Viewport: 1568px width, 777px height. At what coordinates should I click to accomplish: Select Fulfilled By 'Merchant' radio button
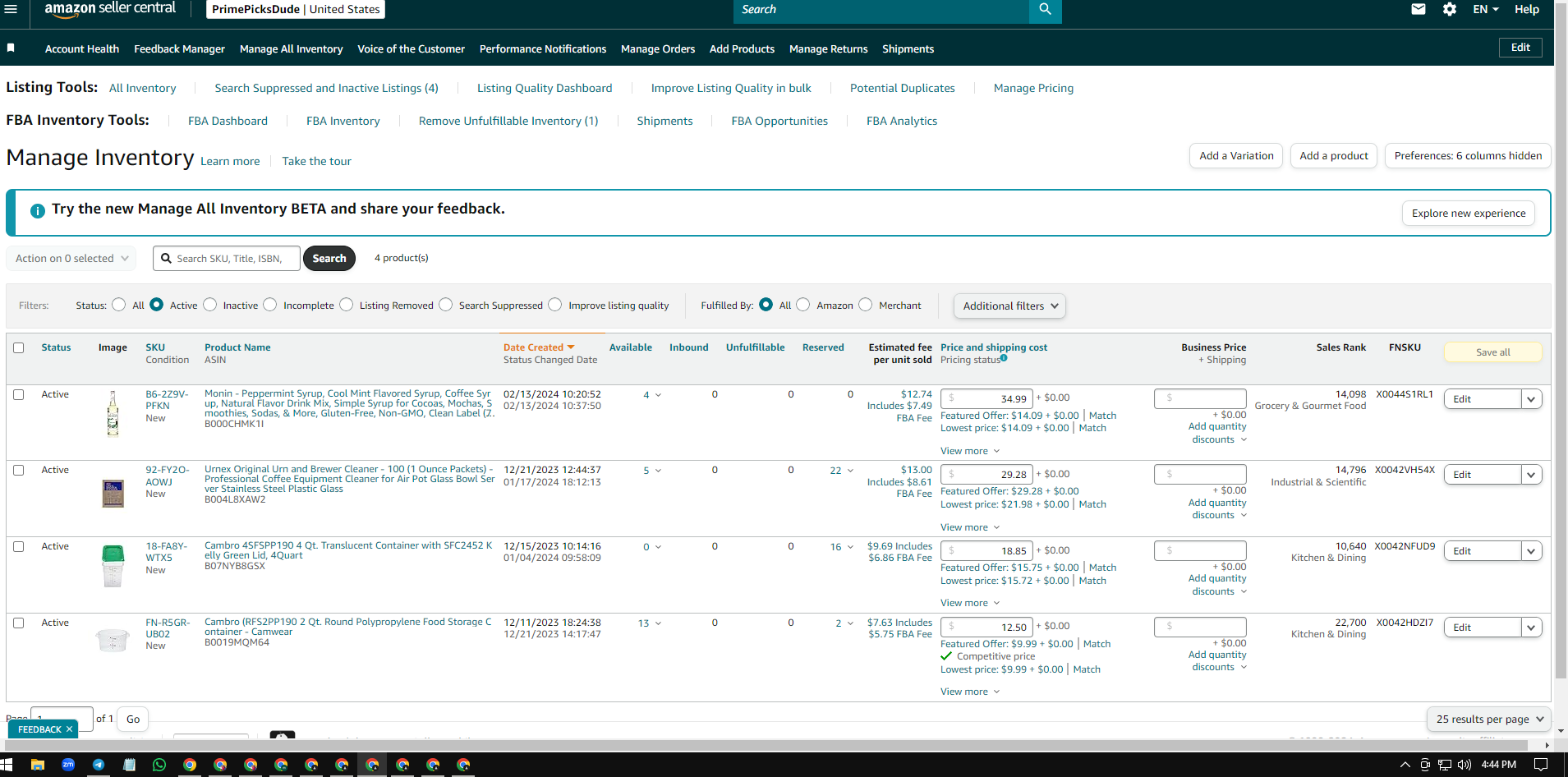(x=865, y=305)
